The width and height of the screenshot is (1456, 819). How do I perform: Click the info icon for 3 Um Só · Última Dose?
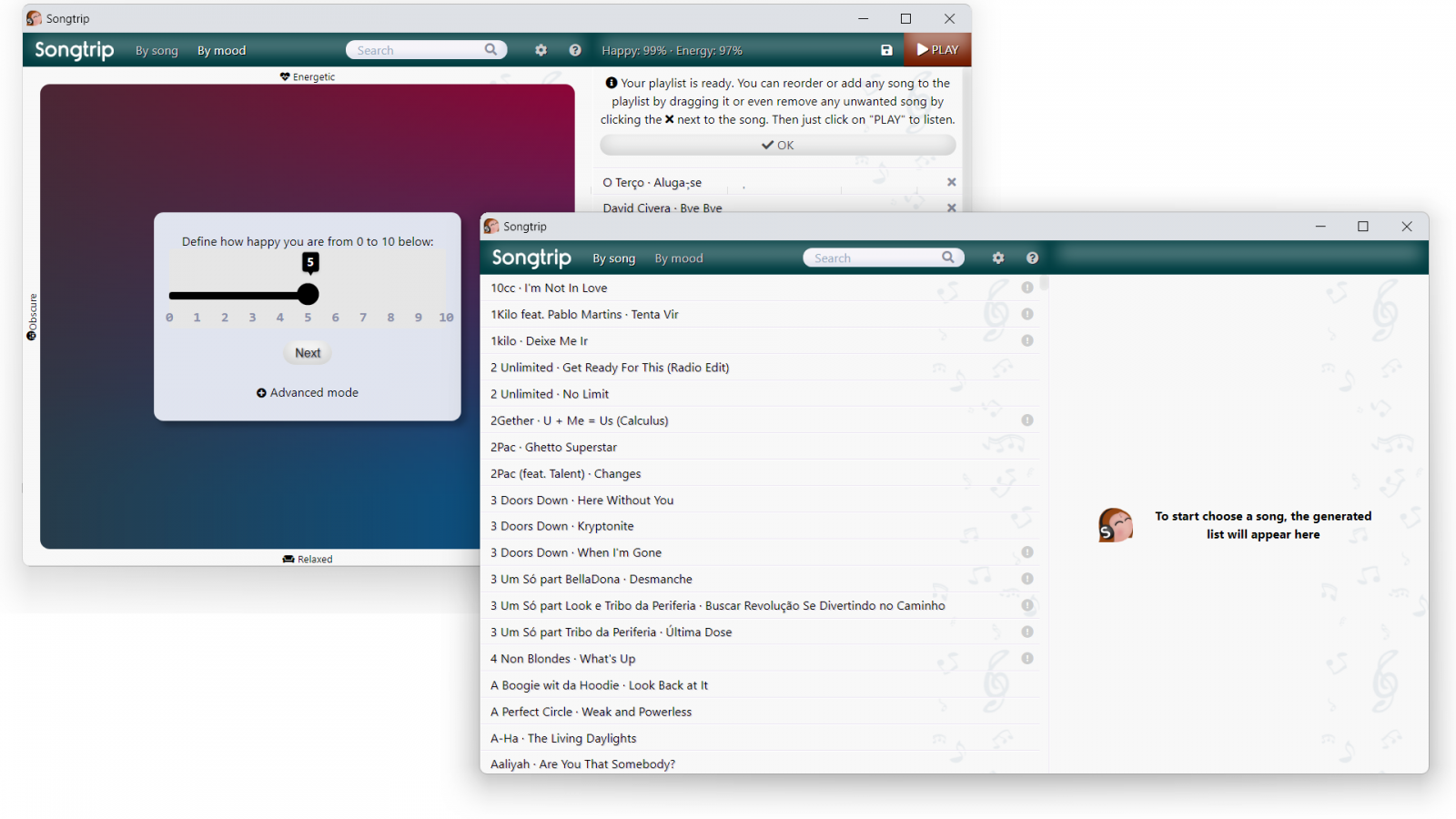1027,632
